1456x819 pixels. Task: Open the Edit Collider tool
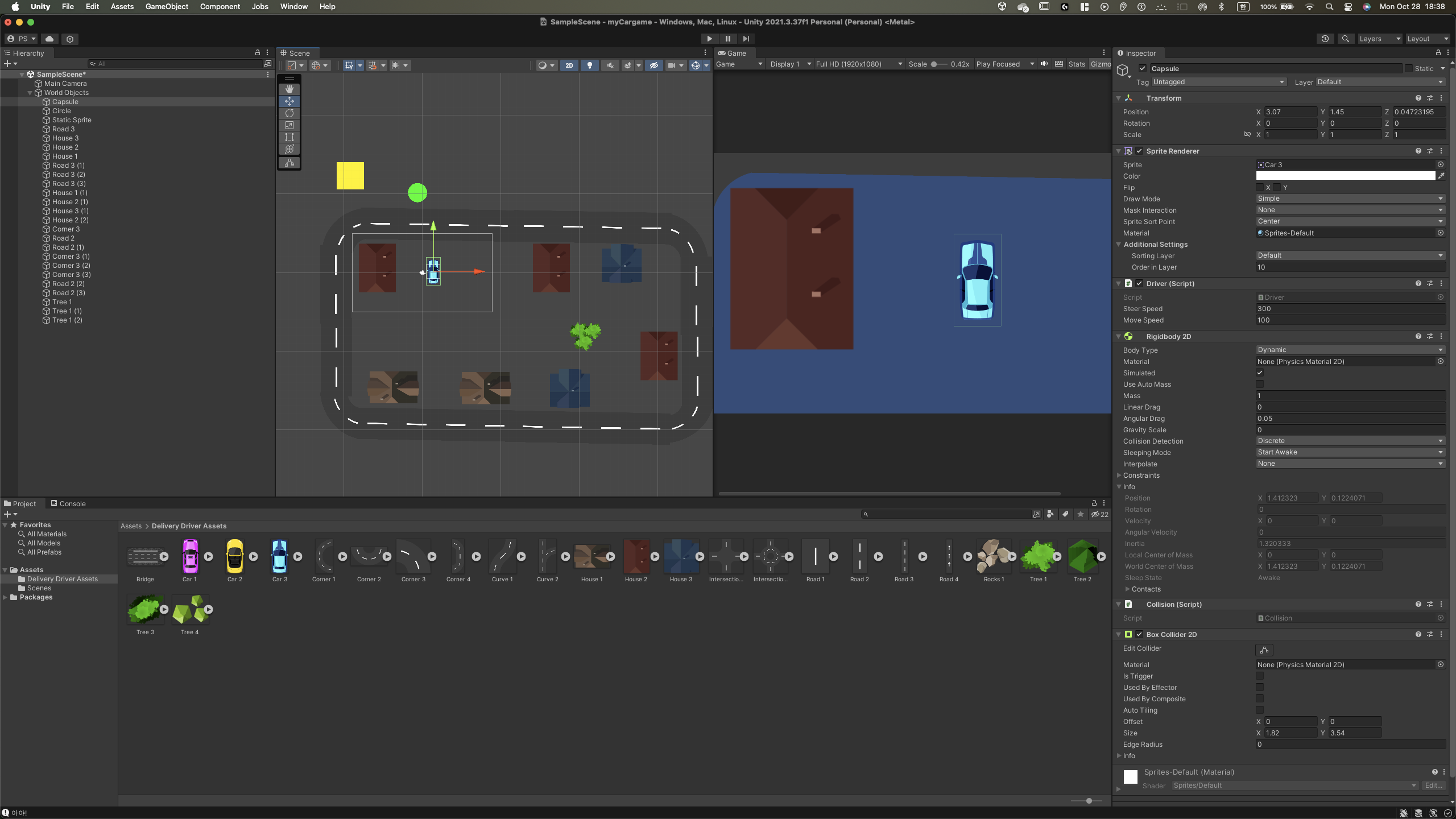pos(1264,650)
